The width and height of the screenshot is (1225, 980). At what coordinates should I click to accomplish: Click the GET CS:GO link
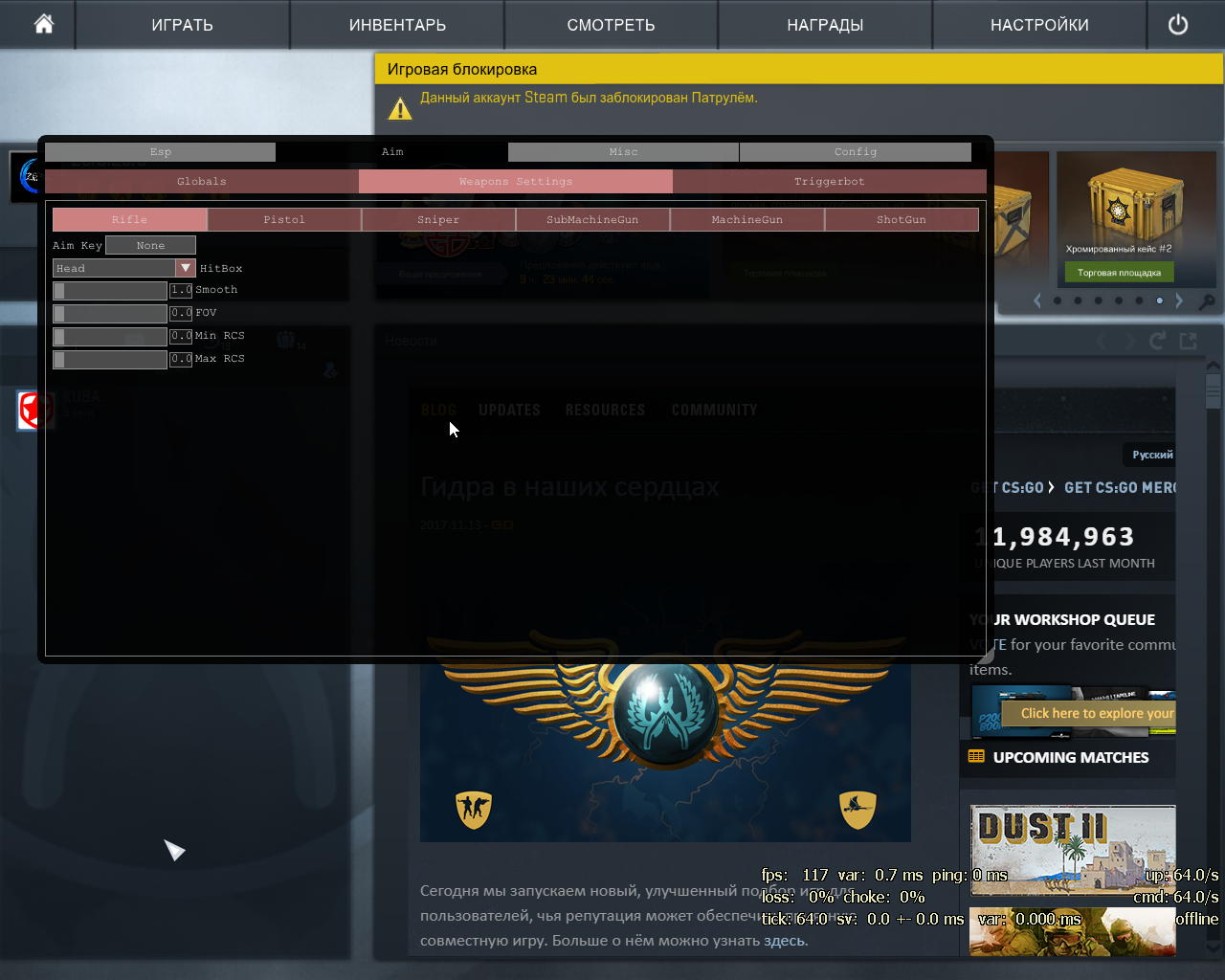pyautogui.click(x=1008, y=487)
